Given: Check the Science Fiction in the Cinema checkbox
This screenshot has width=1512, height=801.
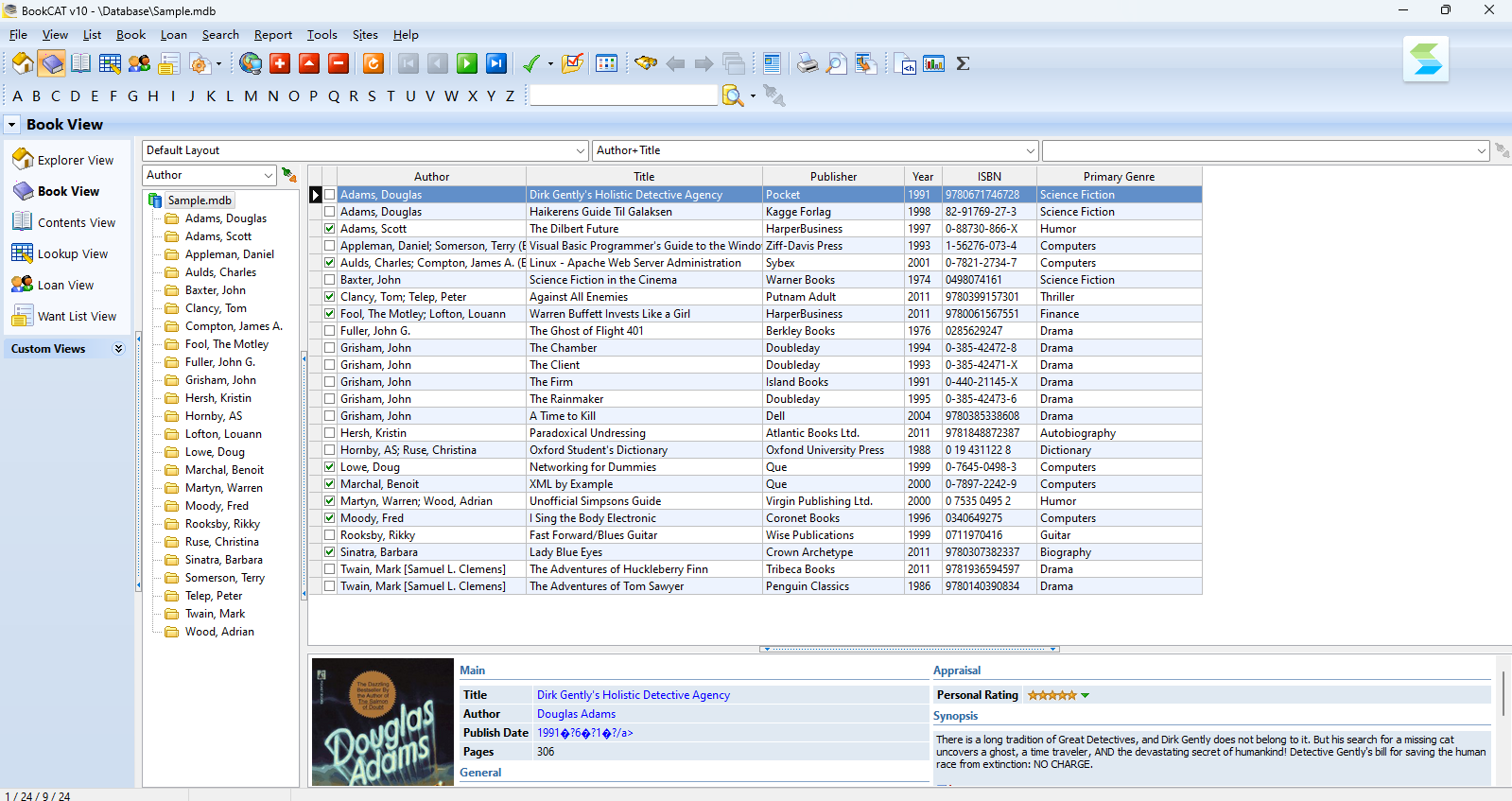Looking at the screenshot, I should pyautogui.click(x=330, y=280).
